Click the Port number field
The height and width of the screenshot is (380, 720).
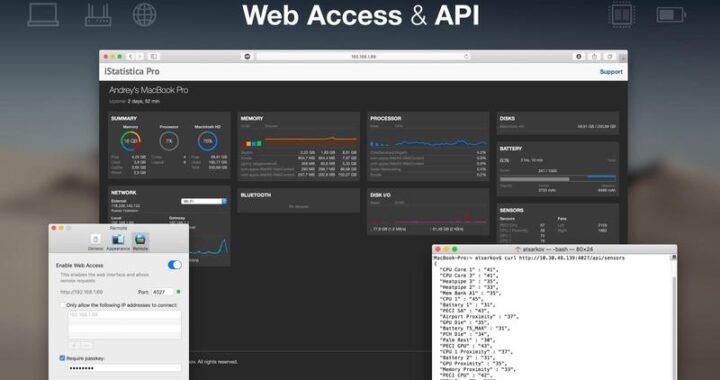coord(163,292)
